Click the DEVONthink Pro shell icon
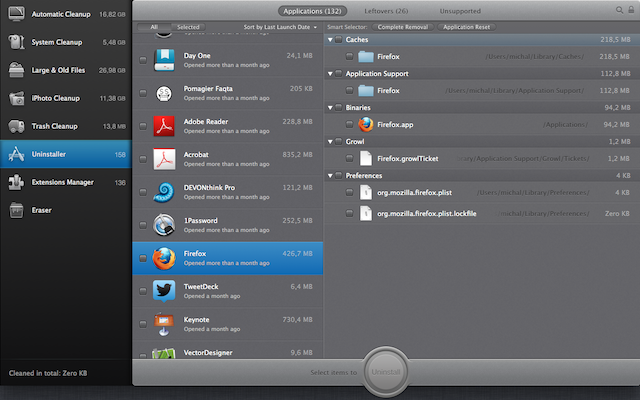This screenshot has height=400, width=640. 164,192
